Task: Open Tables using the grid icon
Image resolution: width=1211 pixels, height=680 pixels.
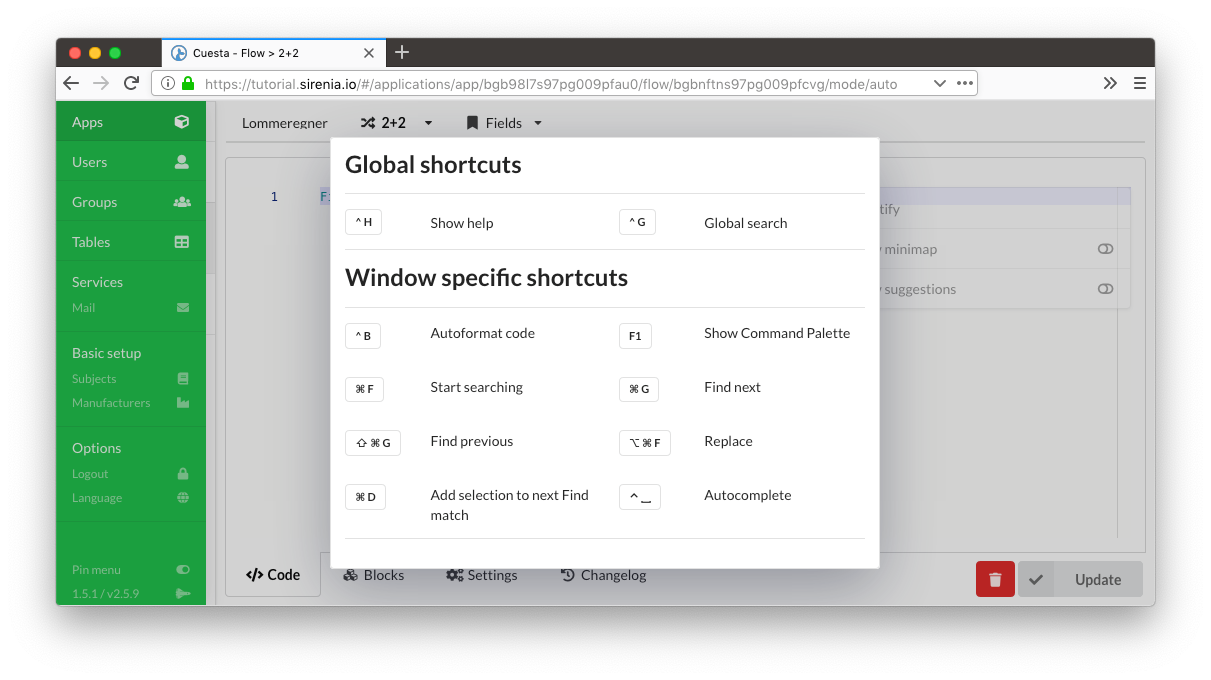Action: [183, 241]
